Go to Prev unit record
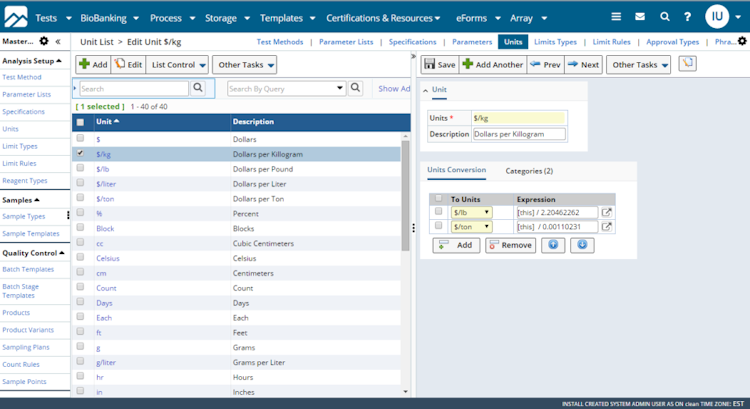Image resolution: width=750 pixels, height=409 pixels. click(x=546, y=65)
